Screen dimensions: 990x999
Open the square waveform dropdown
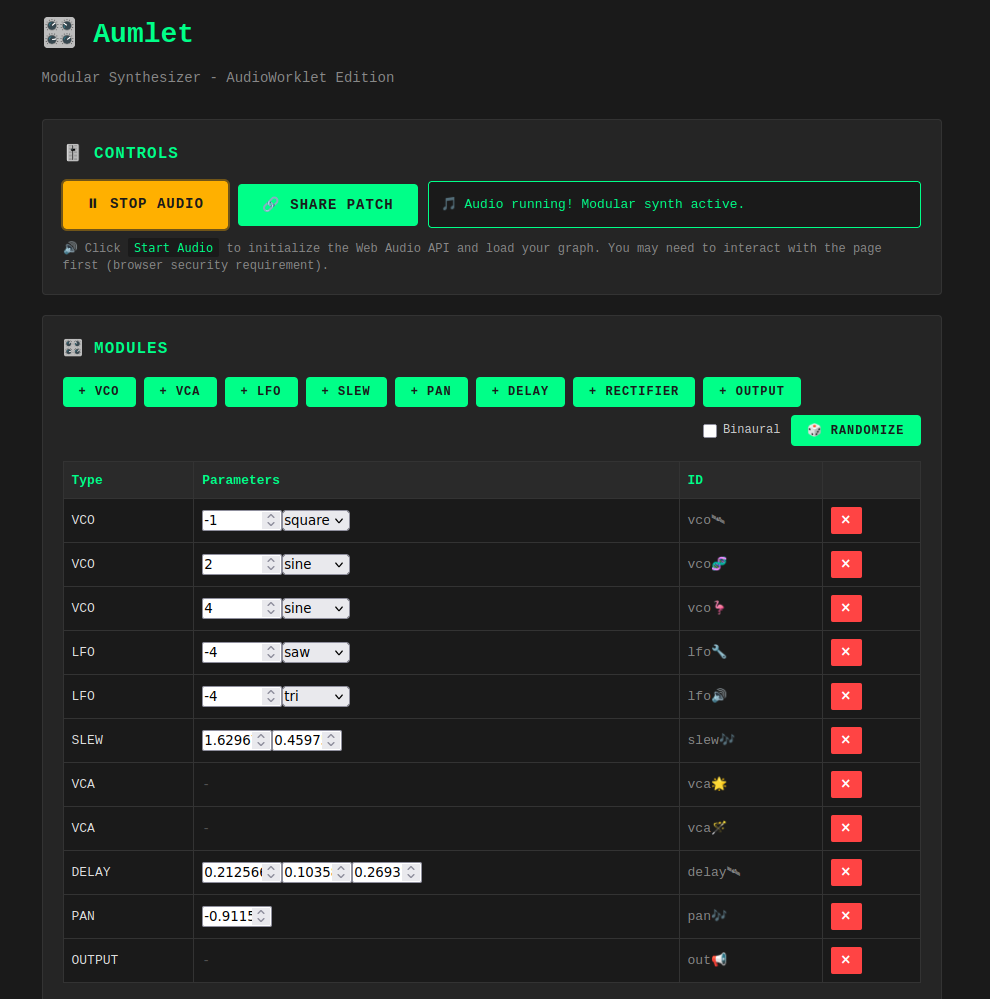point(316,520)
